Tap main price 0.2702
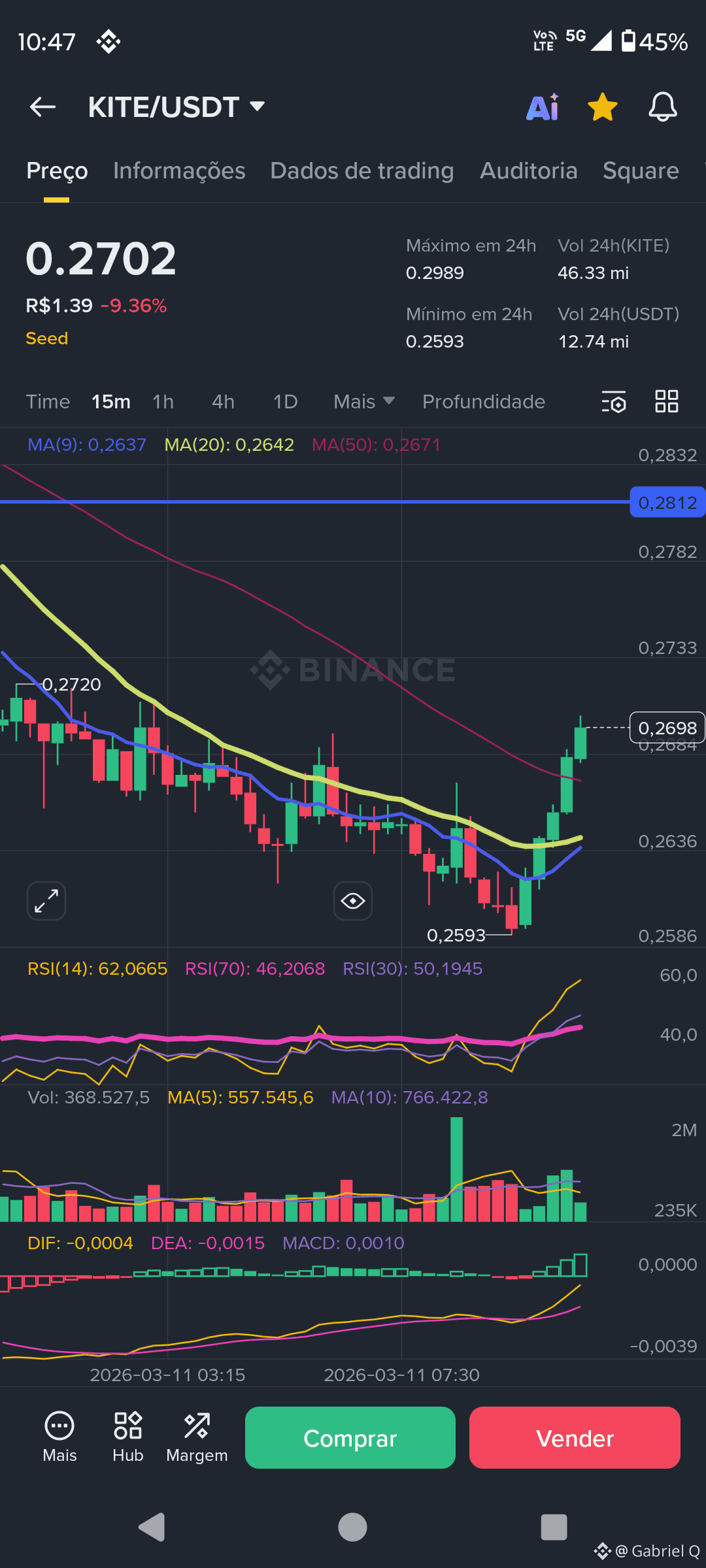 point(101,259)
